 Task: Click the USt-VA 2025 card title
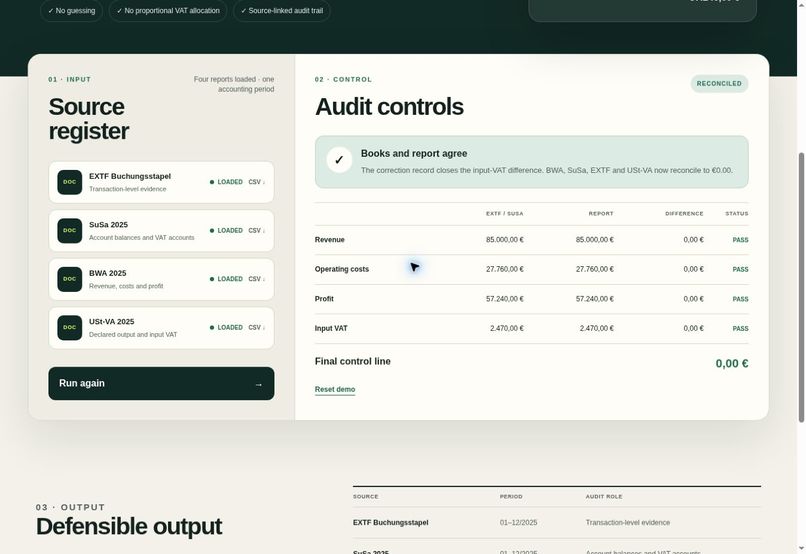112,322
